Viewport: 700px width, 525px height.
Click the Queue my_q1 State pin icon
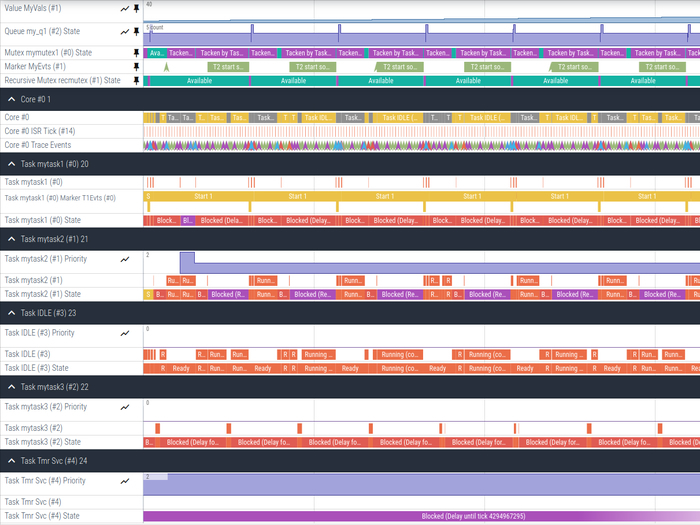point(136,31)
